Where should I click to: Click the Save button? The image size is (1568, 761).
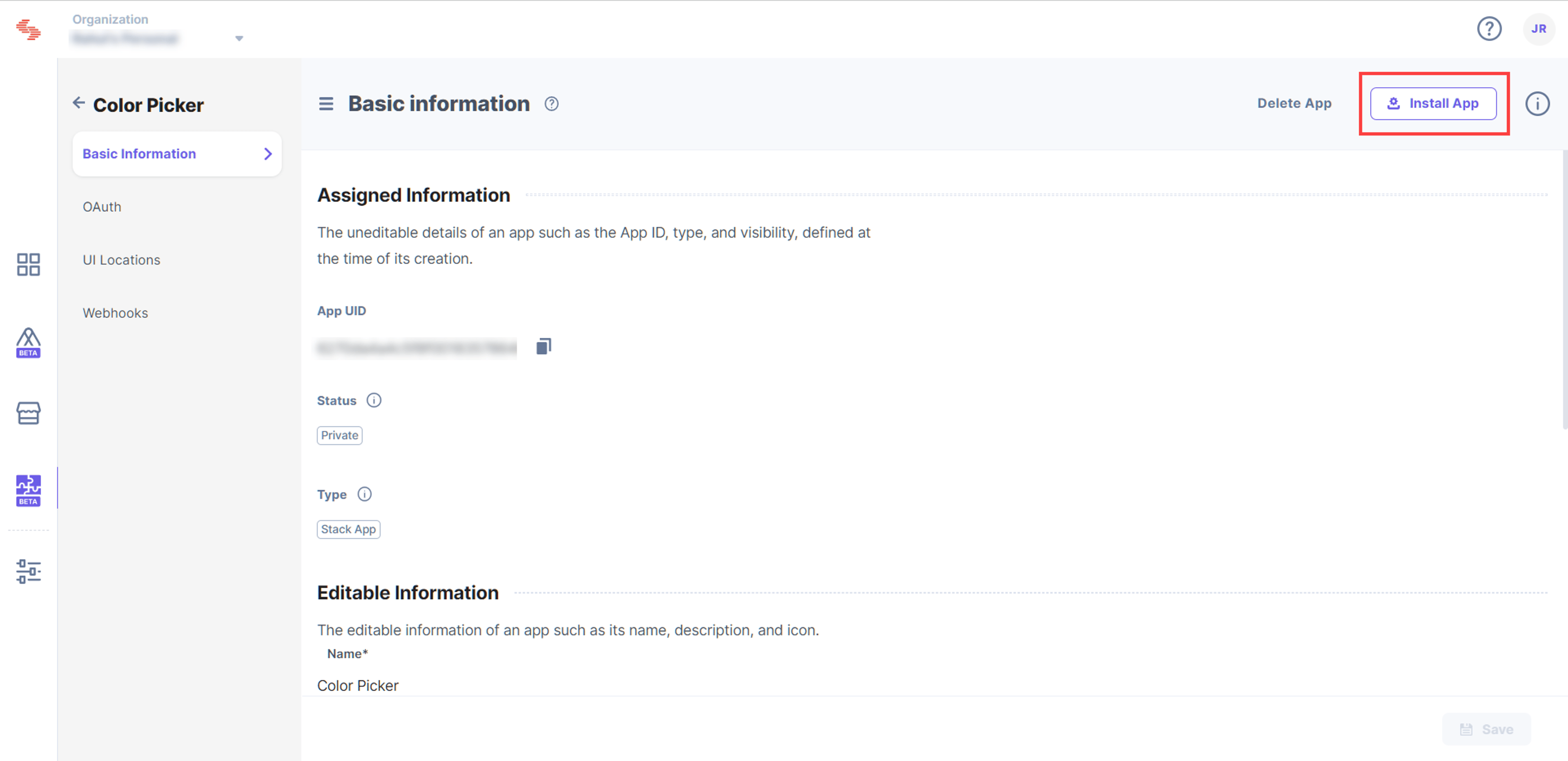[x=1486, y=729]
